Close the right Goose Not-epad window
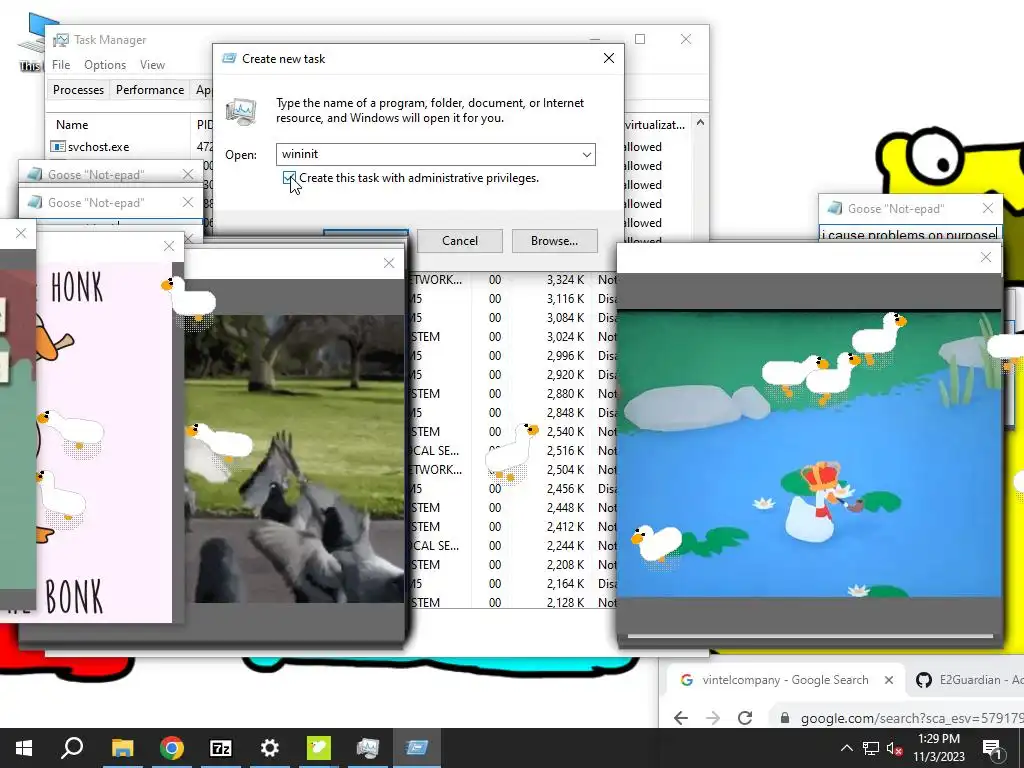Viewport: 1024px width, 768px height. [x=988, y=208]
